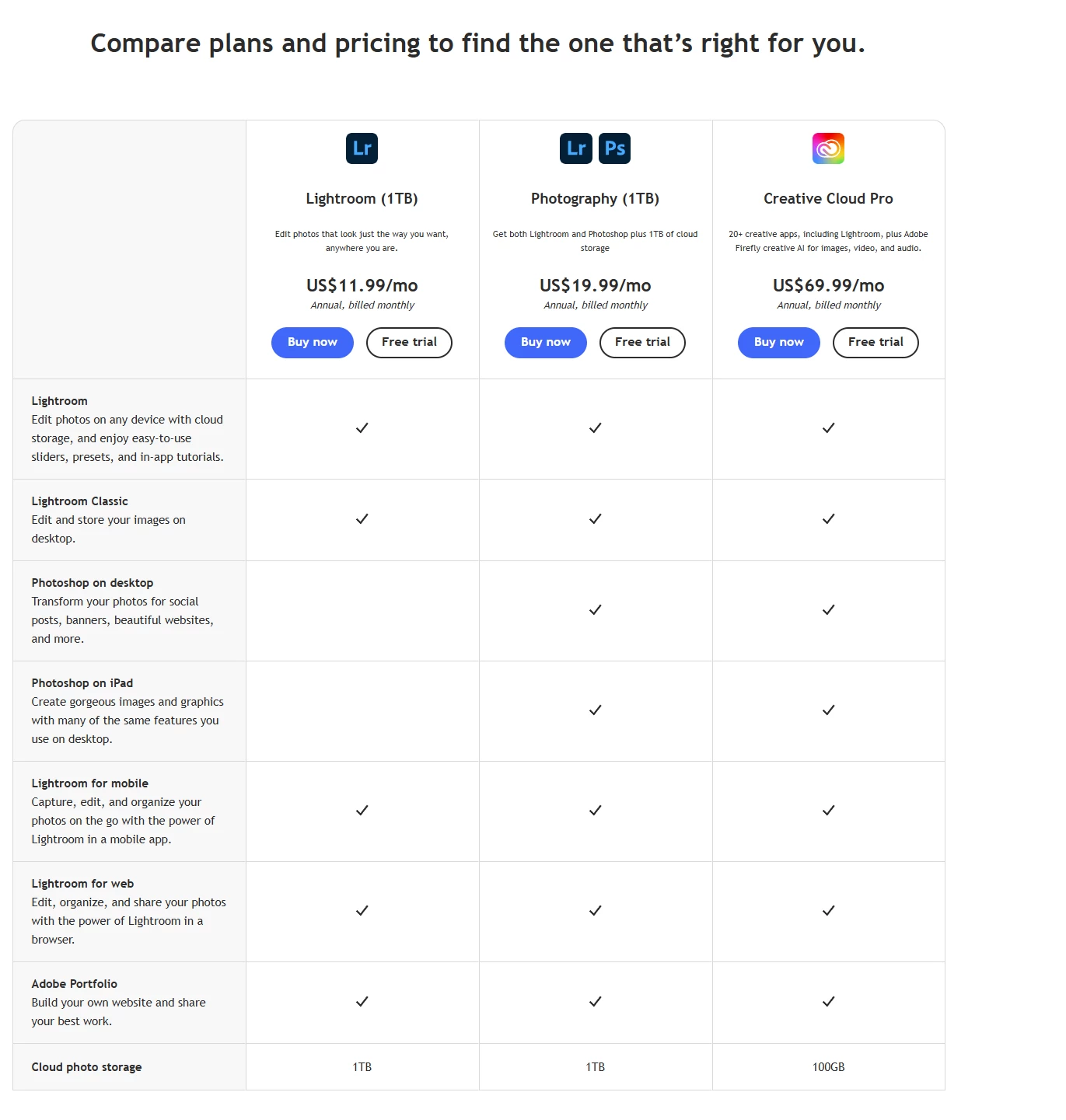This screenshot has width=1066, height=1120.
Task: Click the US$69.99/mo price text
Action: [x=828, y=286]
